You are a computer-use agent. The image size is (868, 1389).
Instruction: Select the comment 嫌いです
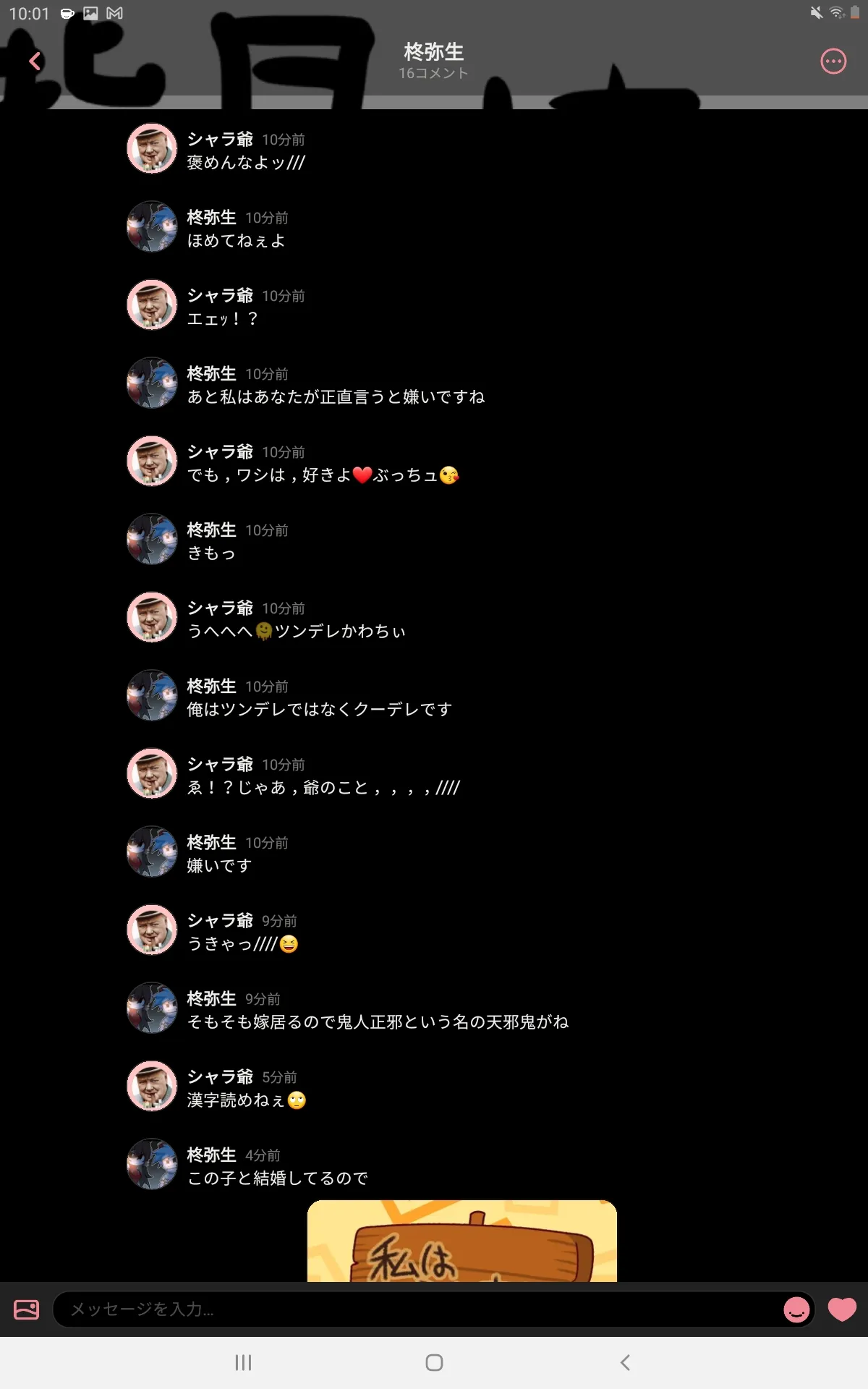coord(219,865)
